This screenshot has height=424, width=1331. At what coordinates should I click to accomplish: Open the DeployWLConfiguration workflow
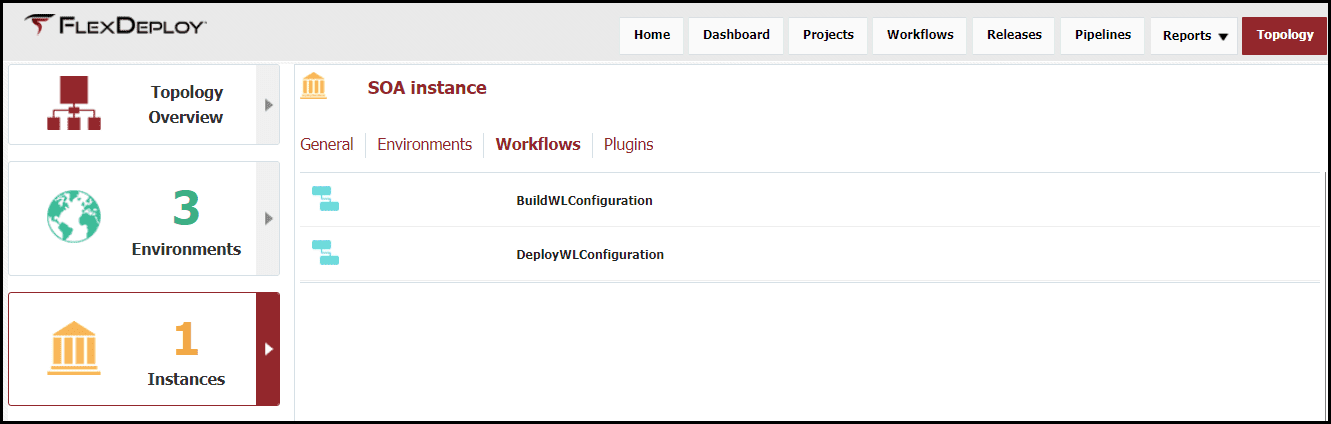point(590,254)
